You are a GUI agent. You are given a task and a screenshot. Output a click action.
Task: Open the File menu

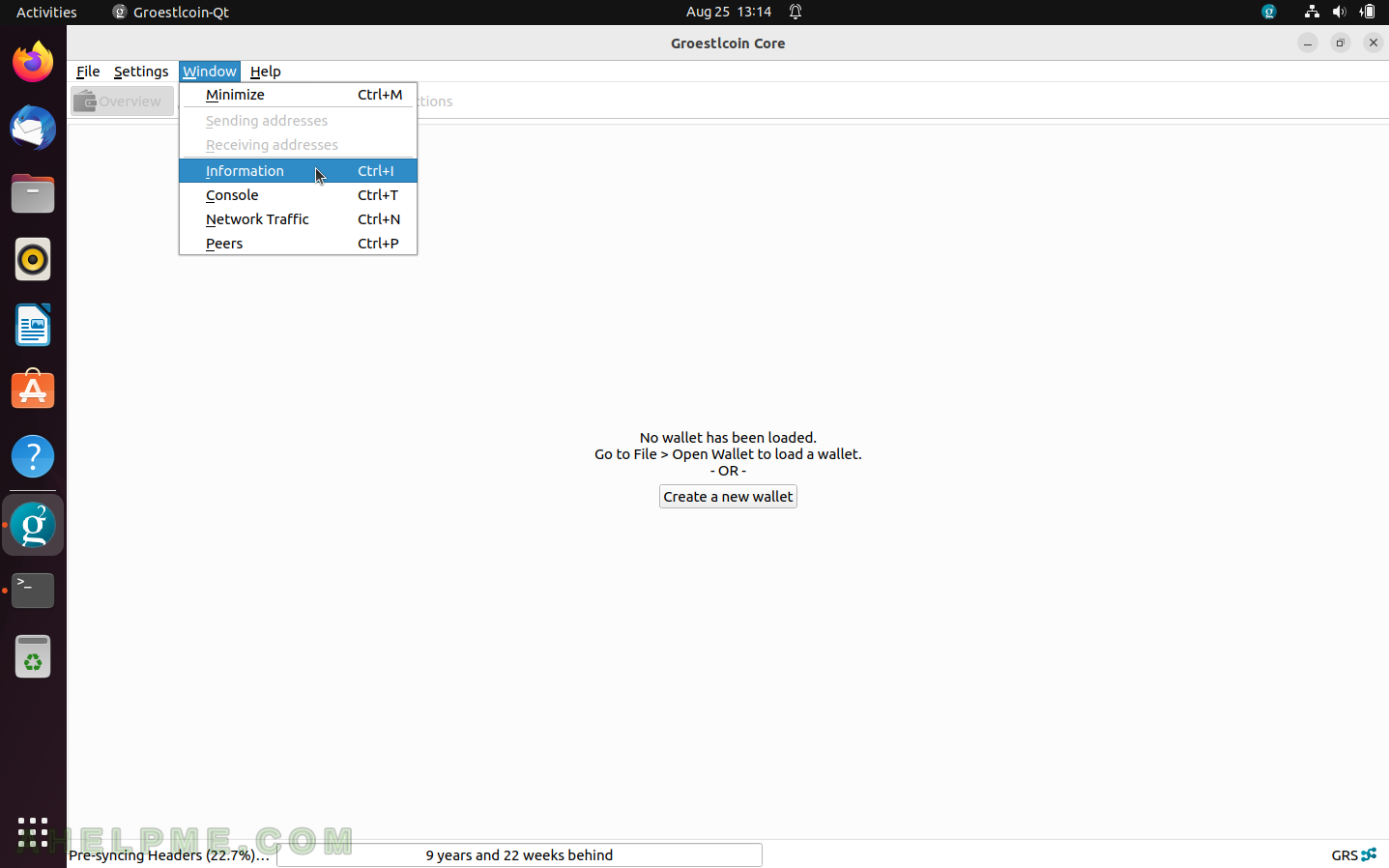88,72
